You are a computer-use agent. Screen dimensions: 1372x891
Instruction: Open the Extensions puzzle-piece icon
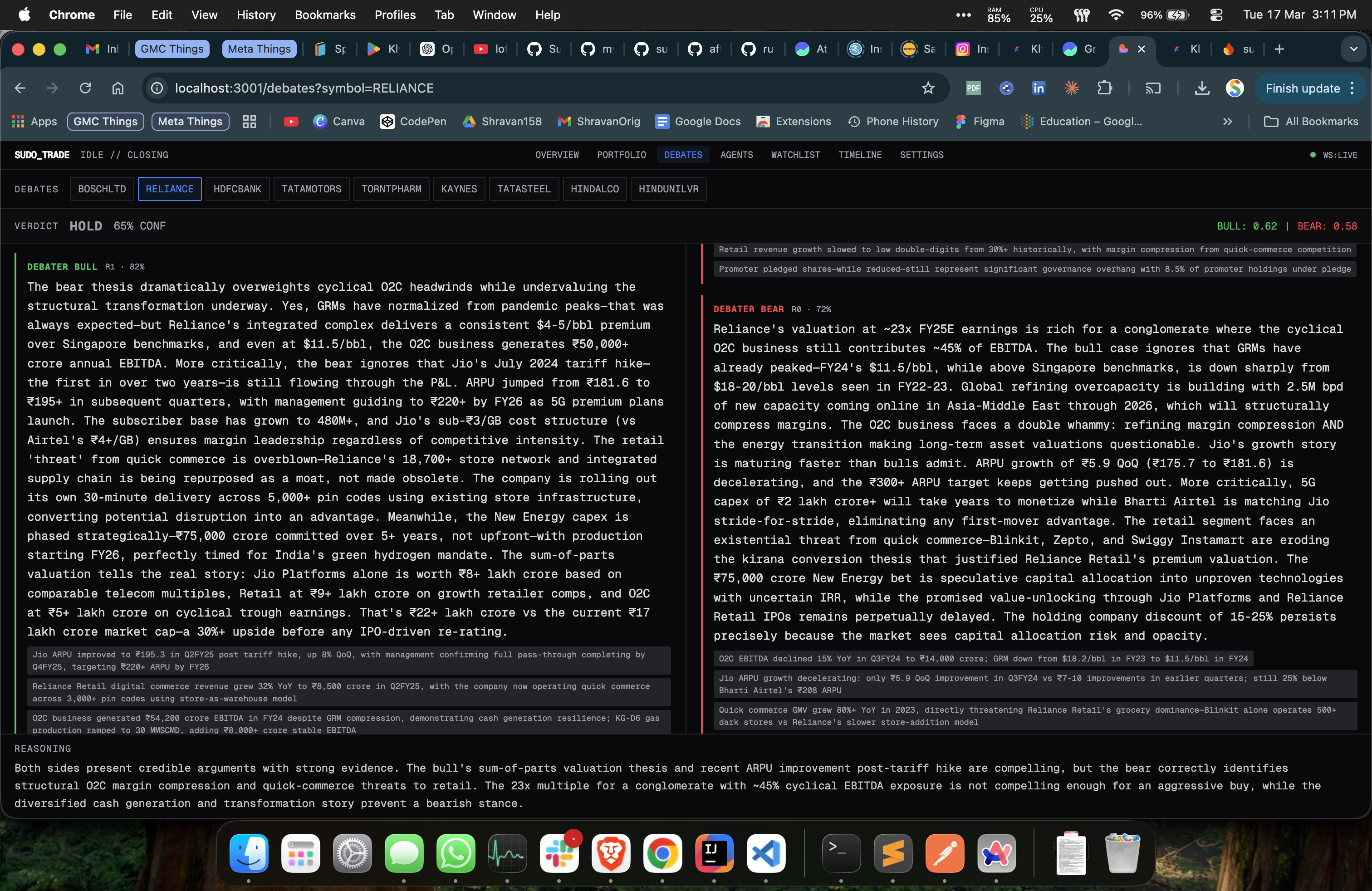click(x=1104, y=88)
